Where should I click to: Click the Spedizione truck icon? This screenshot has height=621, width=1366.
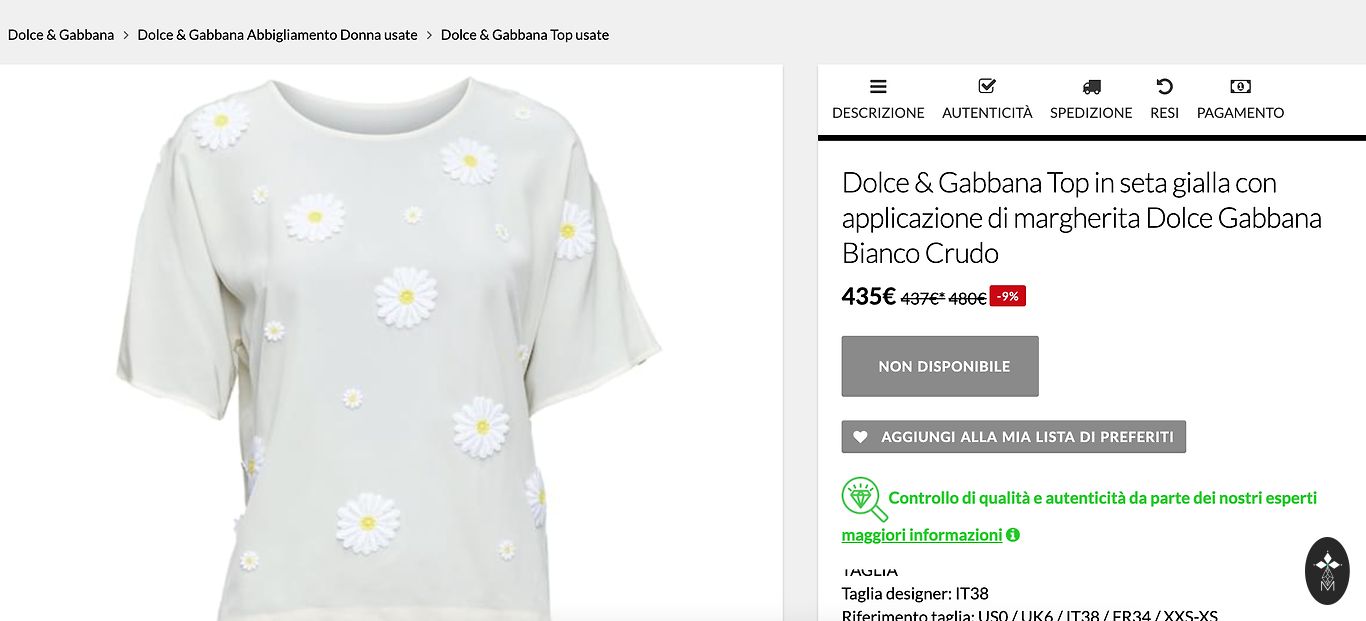coord(1091,87)
